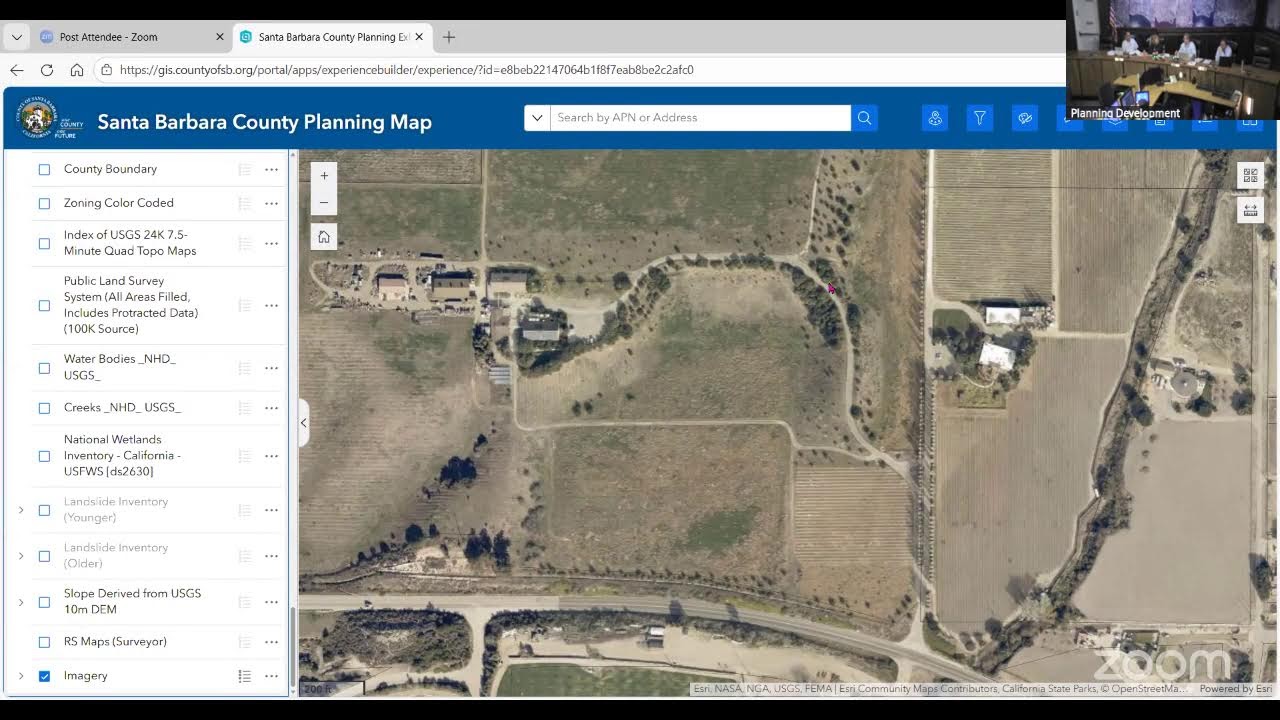This screenshot has width=1280, height=720.
Task: Open more options for USGS Quad Topo Maps
Action: (271, 243)
